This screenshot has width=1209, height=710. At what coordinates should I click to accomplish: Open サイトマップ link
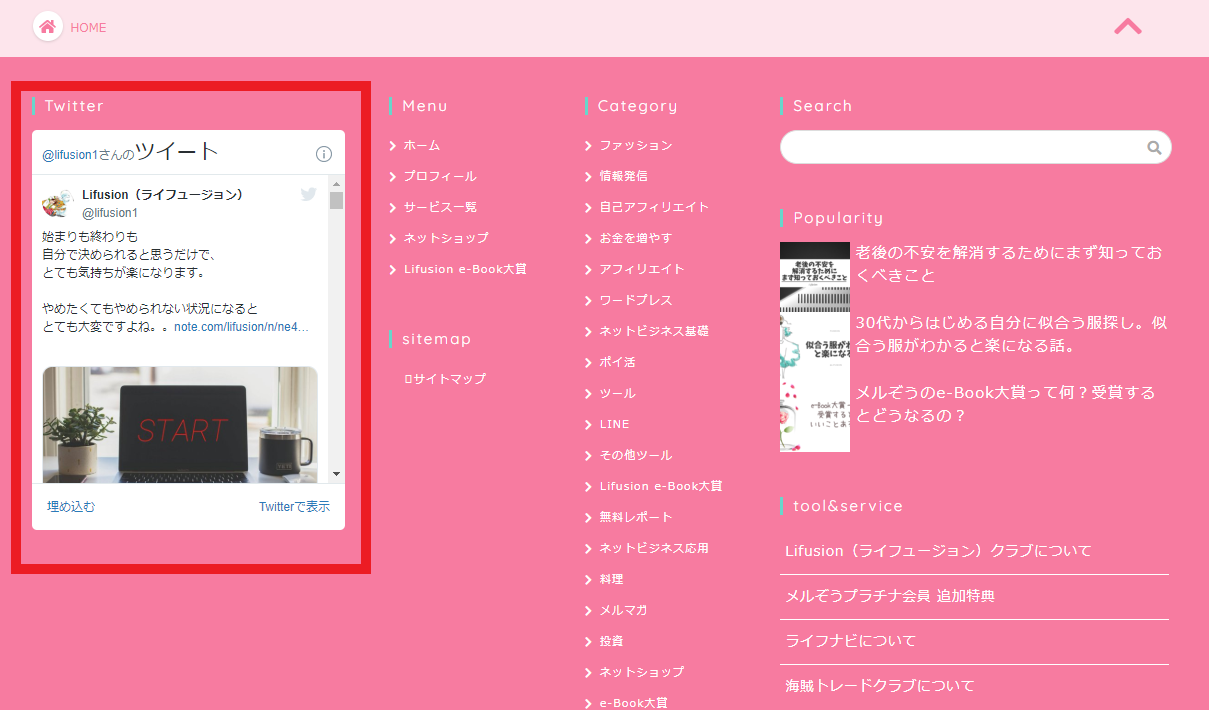click(x=445, y=379)
